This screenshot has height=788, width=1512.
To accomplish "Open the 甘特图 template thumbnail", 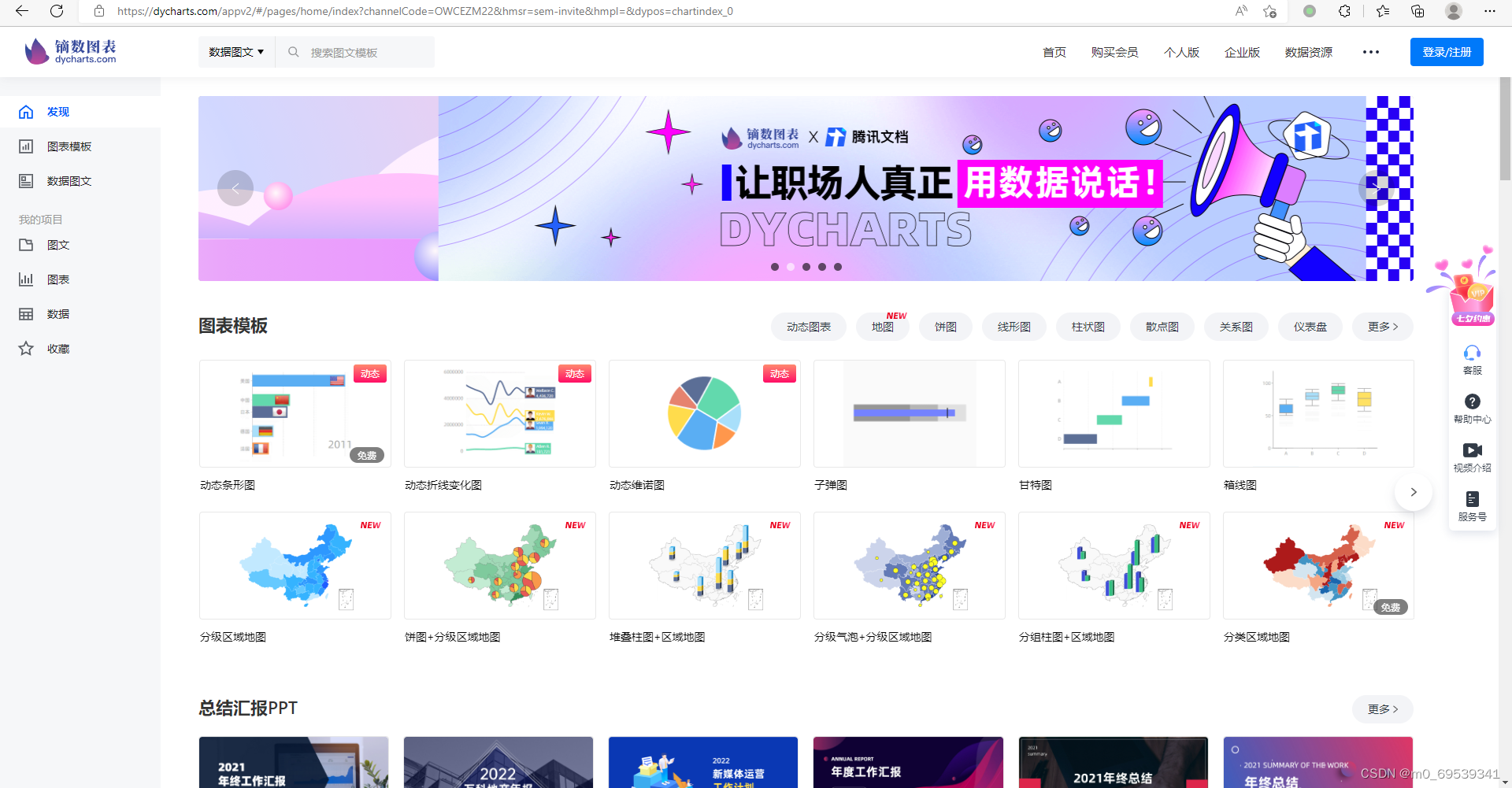I will [1114, 414].
